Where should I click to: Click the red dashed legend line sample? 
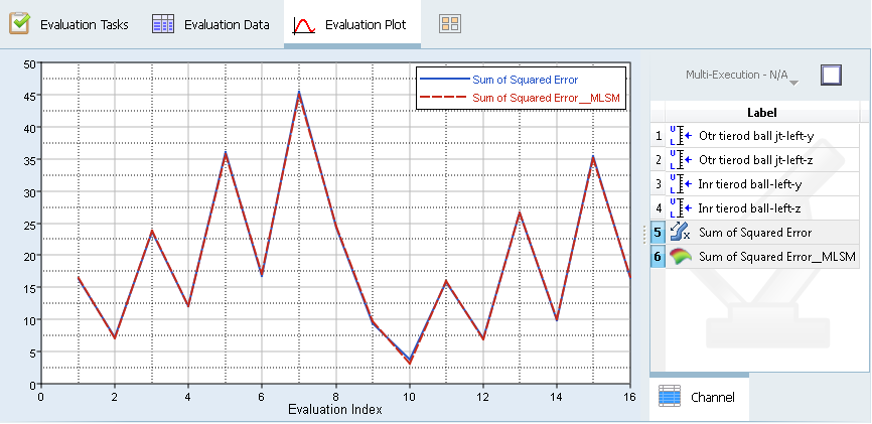(x=444, y=97)
